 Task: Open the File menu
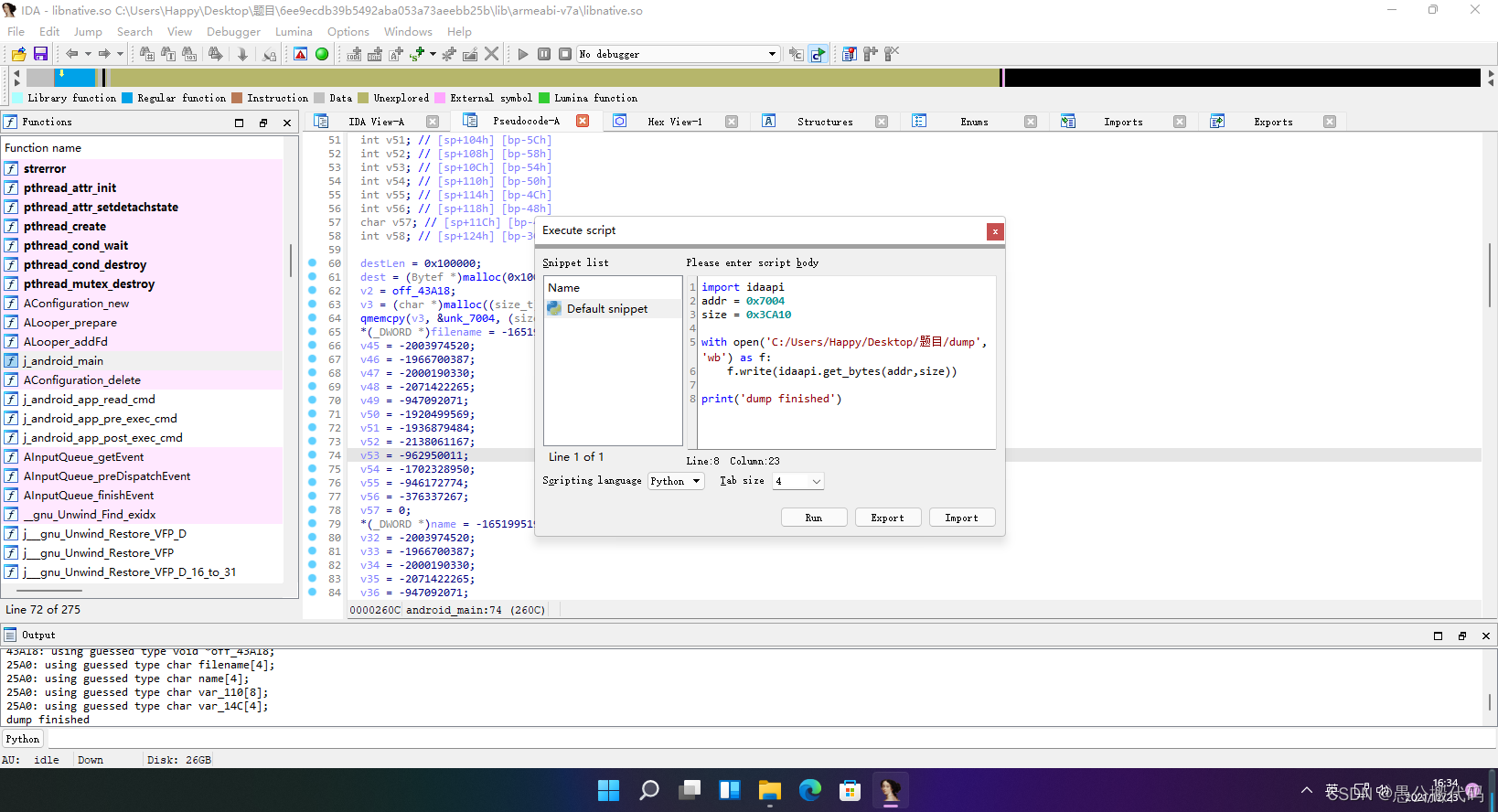click(16, 31)
